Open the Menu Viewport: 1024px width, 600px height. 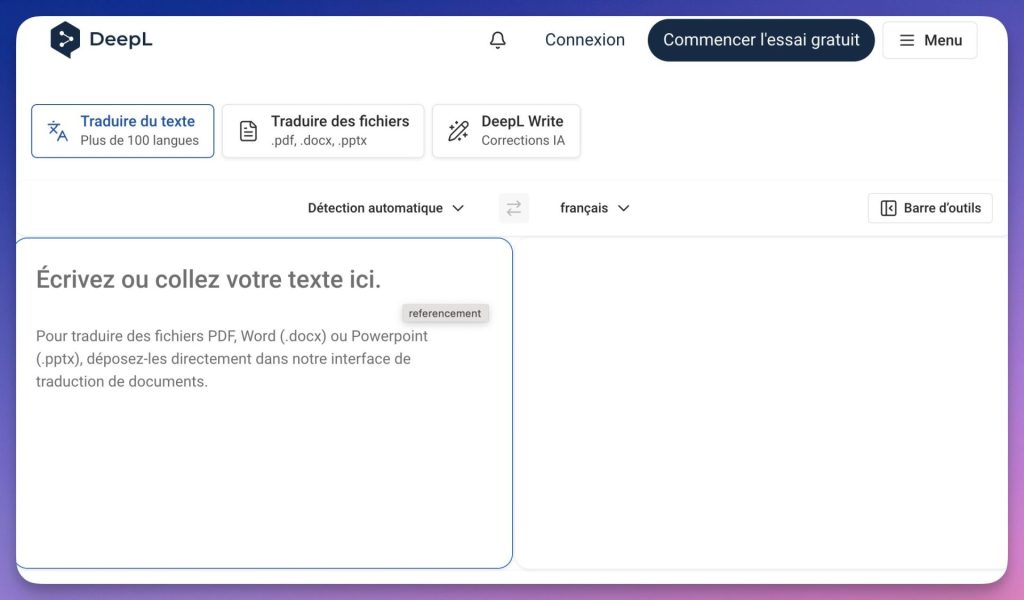point(930,40)
